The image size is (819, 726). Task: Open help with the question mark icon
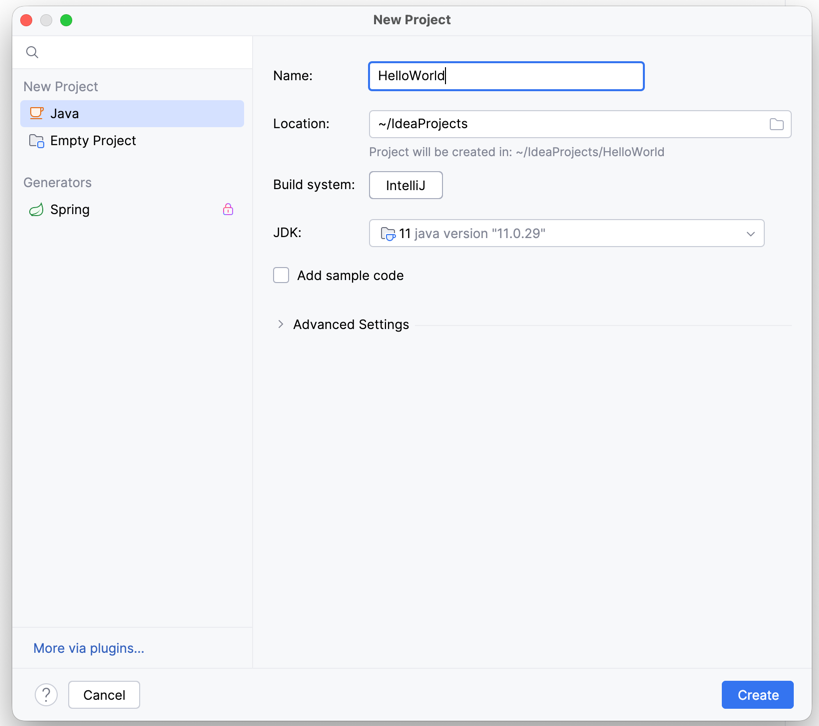tap(46, 695)
